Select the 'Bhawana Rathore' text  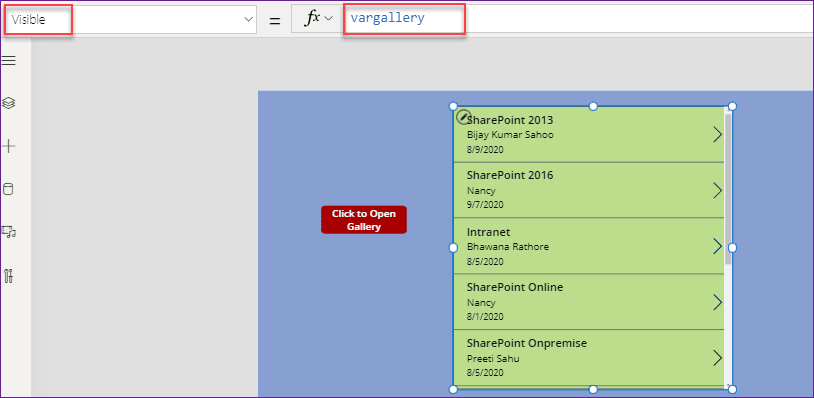tap(508, 246)
